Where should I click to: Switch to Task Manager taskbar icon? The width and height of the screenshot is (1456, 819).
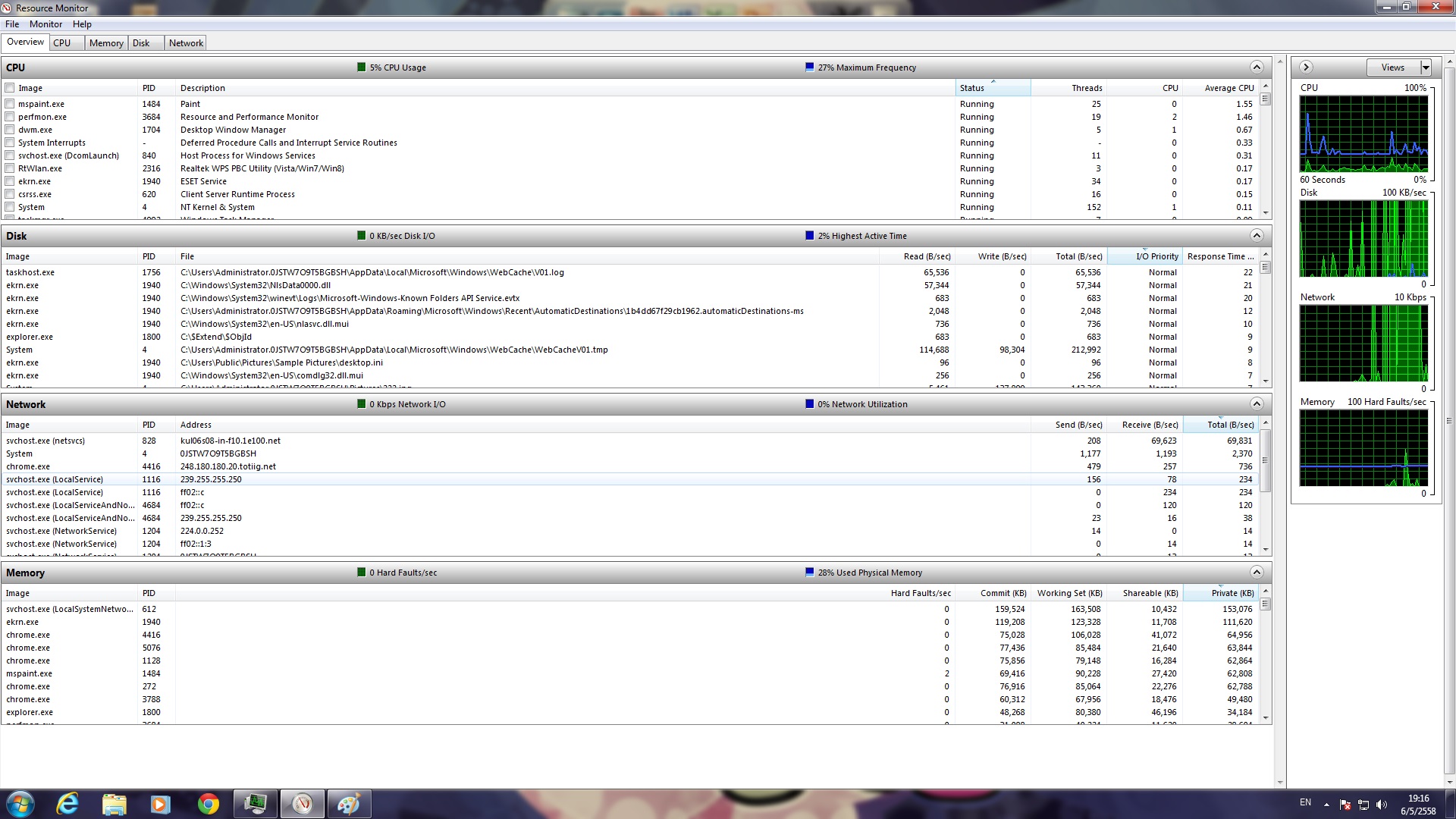256,804
